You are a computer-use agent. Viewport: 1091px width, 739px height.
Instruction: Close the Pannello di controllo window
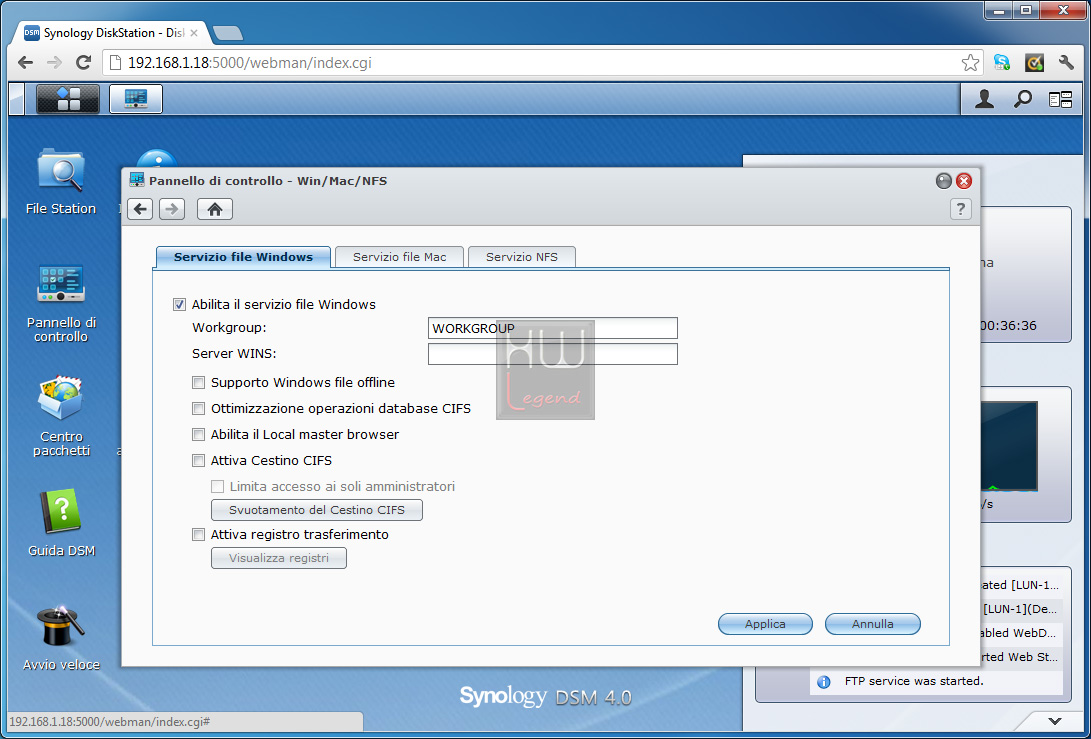(964, 181)
